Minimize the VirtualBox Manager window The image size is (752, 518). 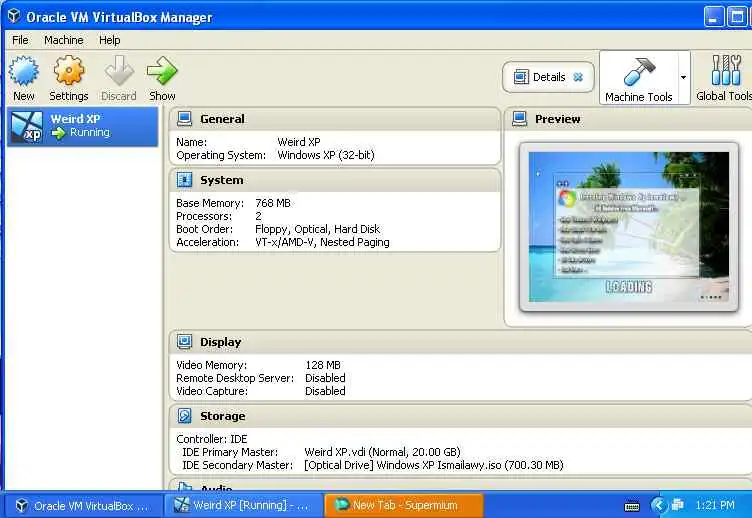714,17
